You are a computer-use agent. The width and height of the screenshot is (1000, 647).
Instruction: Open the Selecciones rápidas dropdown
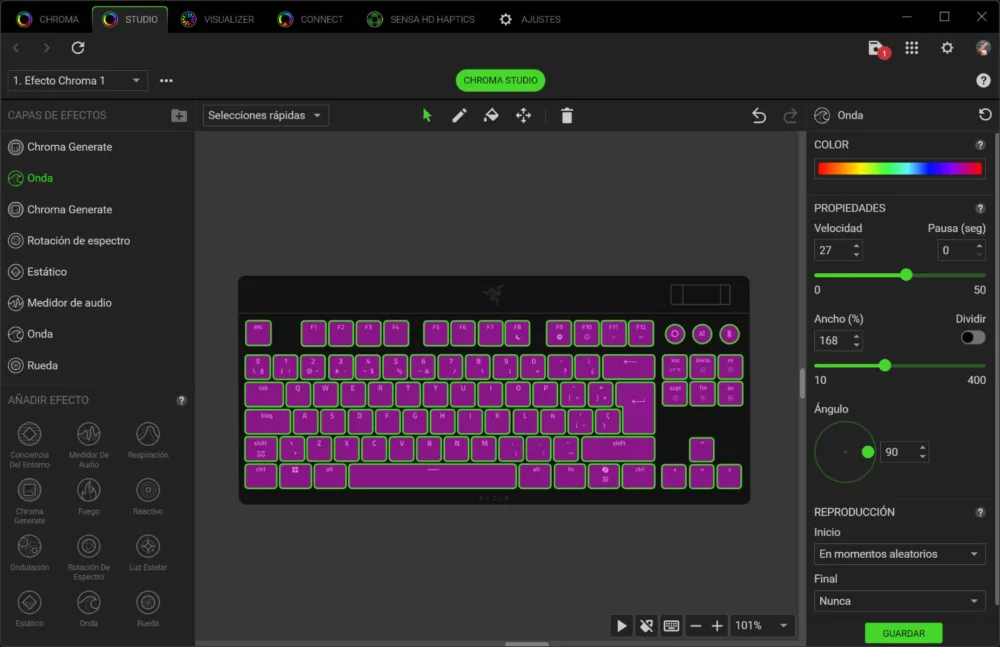click(265, 115)
